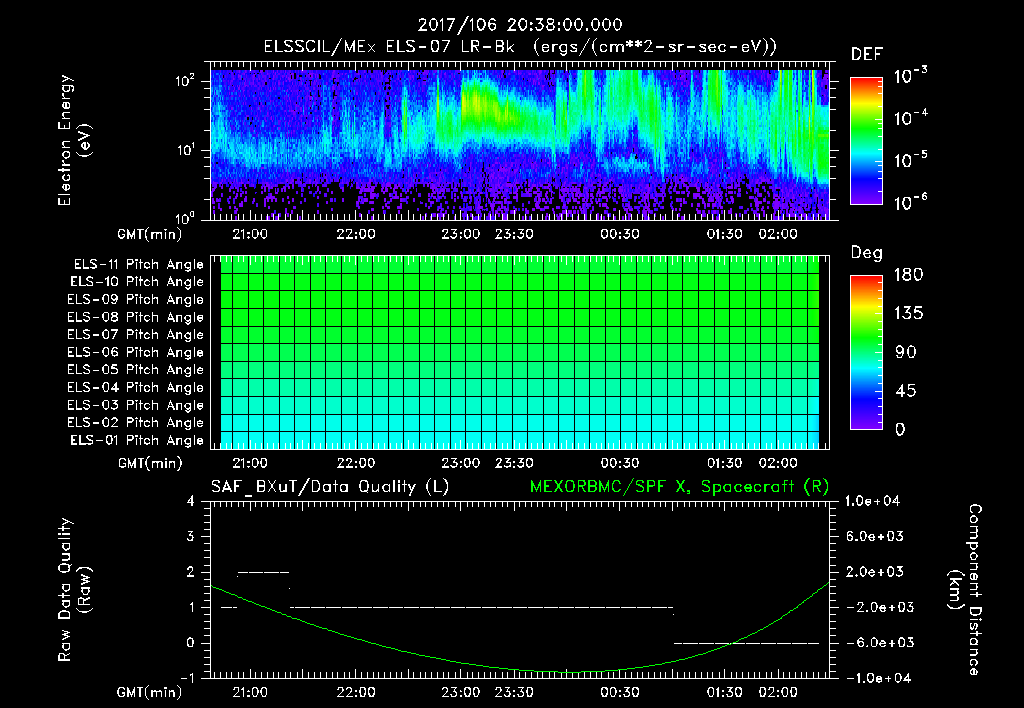Click 22:00 time label under the bottom panel
1024x708 pixels.
point(356,692)
